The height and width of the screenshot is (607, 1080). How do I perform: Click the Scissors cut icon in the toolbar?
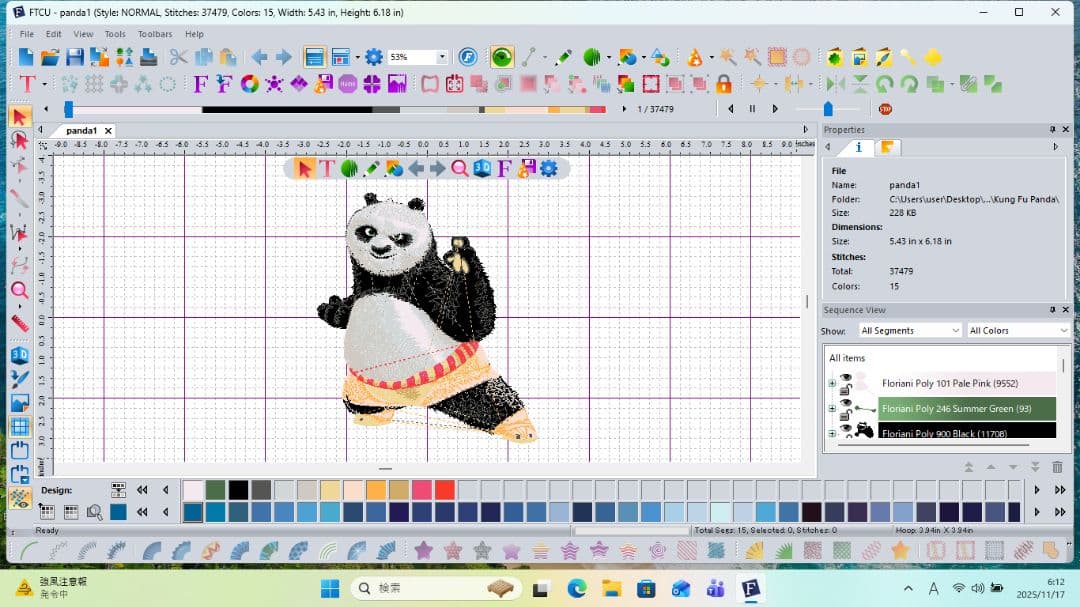[178, 57]
